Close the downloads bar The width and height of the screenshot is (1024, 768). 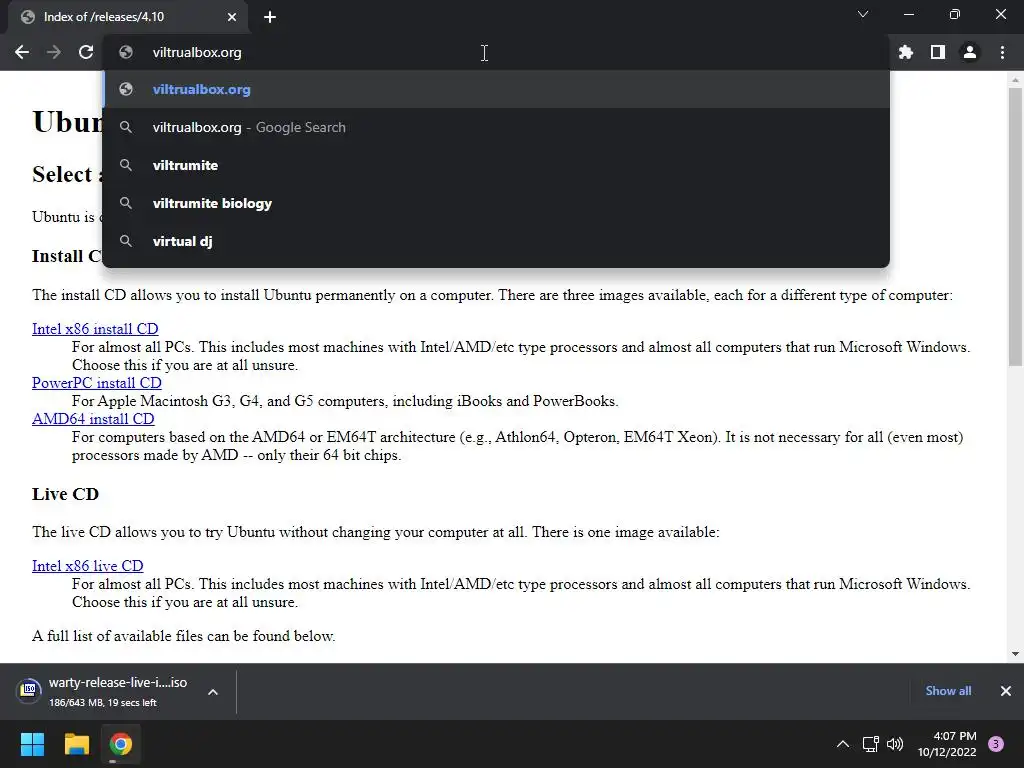pyautogui.click(x=1006, y=691)
